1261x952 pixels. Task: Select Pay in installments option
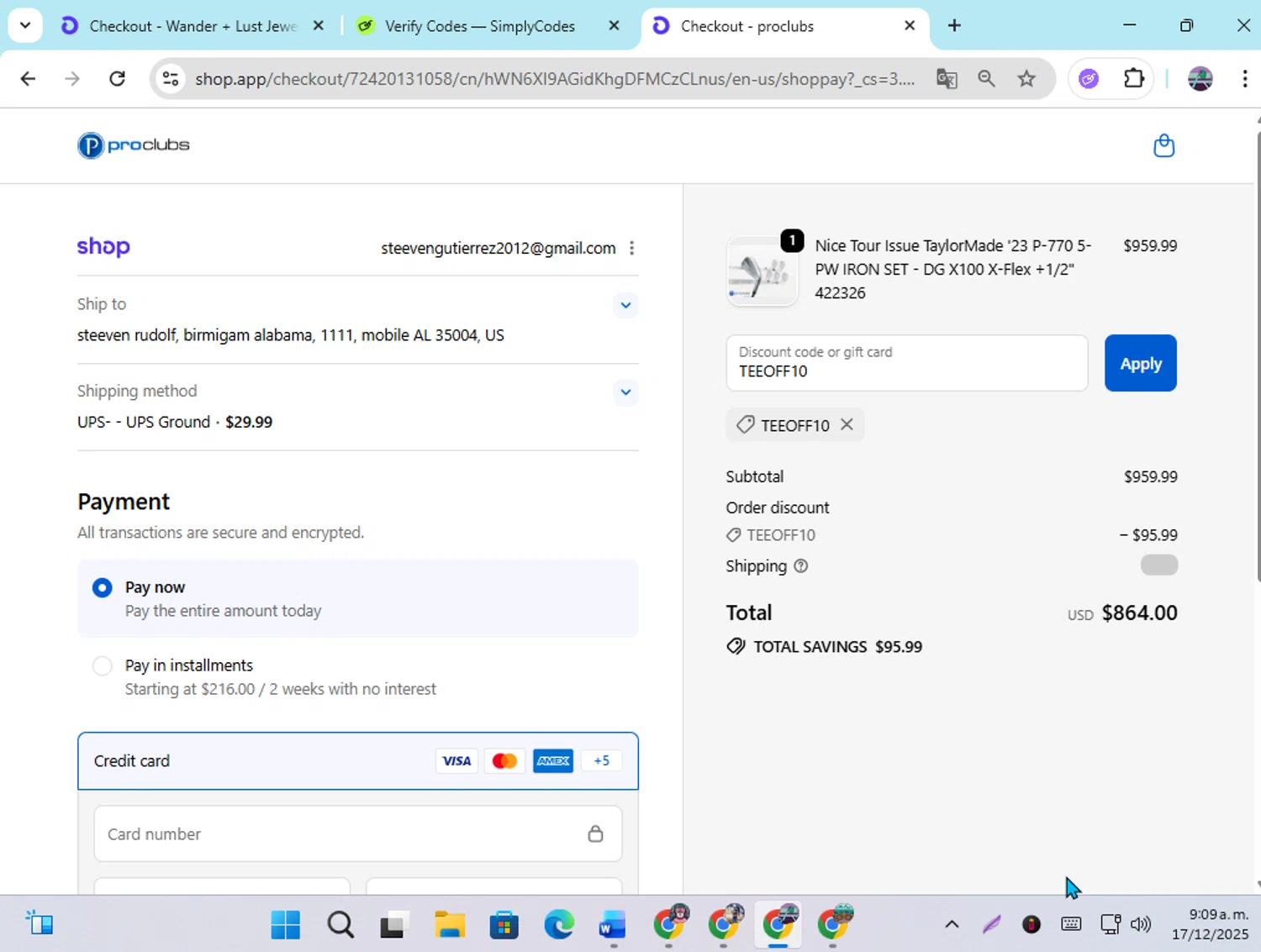click(358, 676)
